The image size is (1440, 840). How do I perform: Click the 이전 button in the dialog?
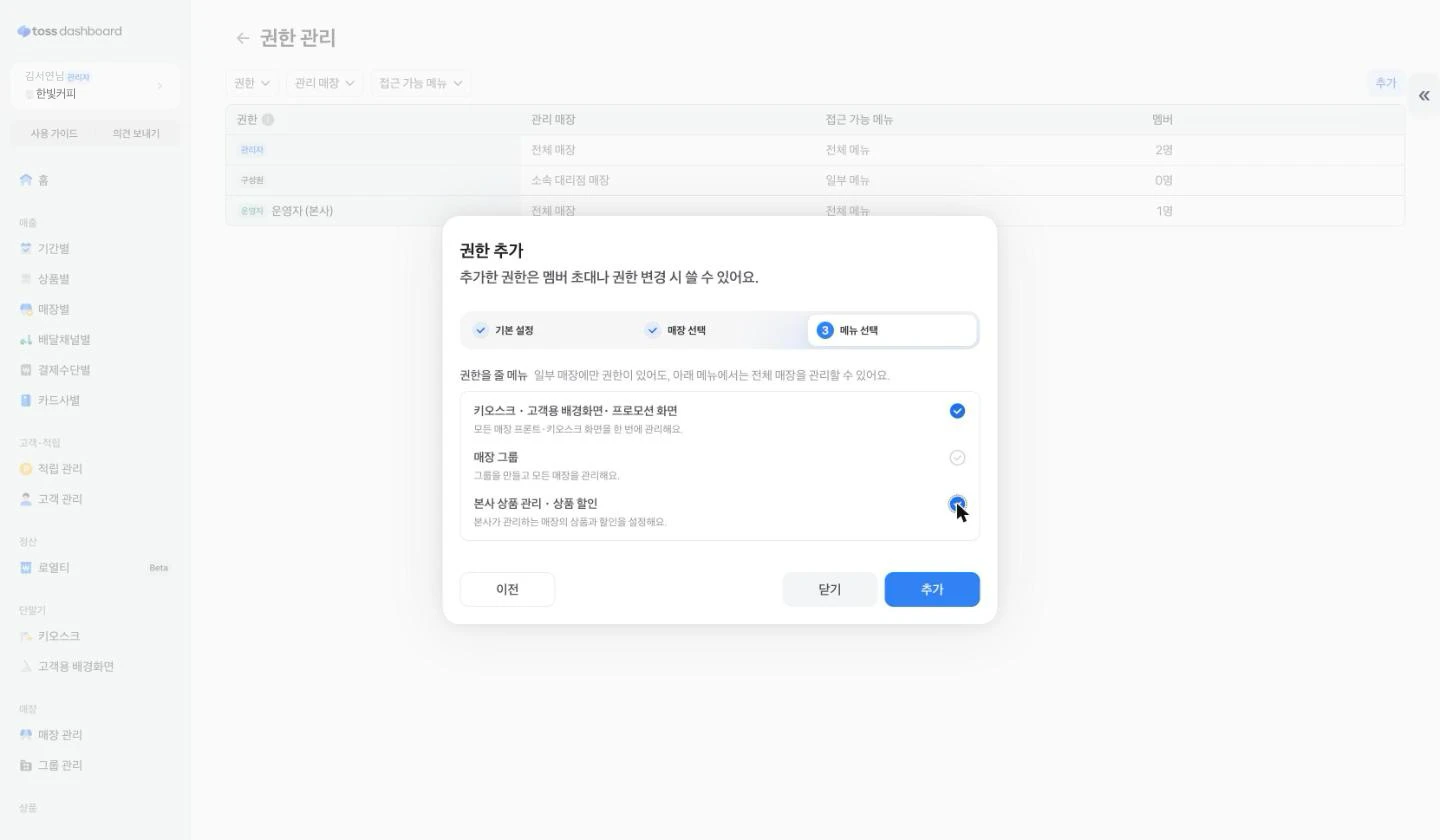(507, 589)
